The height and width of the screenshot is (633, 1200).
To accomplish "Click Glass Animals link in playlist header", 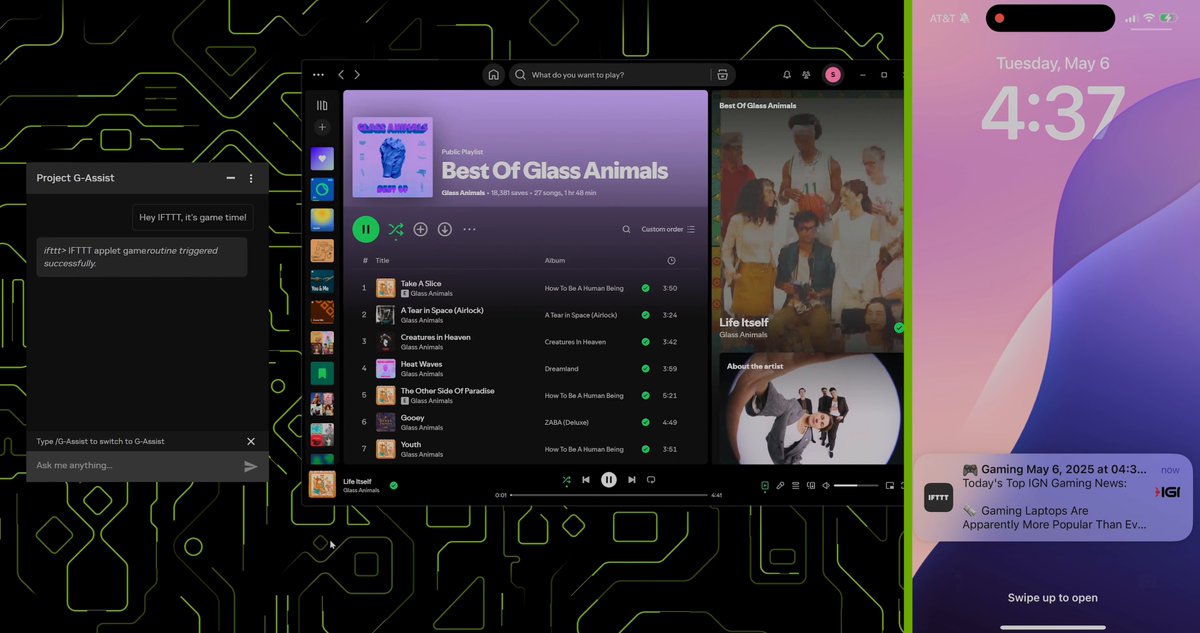I will tap(464, 192).
